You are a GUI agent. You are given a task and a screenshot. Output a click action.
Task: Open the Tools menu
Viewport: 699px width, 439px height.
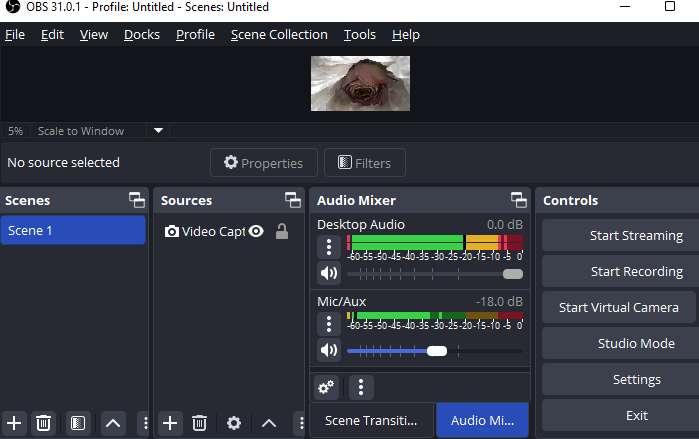359,35
